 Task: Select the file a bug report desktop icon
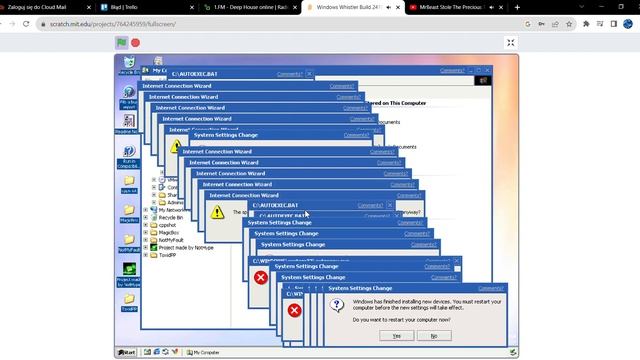129,97
